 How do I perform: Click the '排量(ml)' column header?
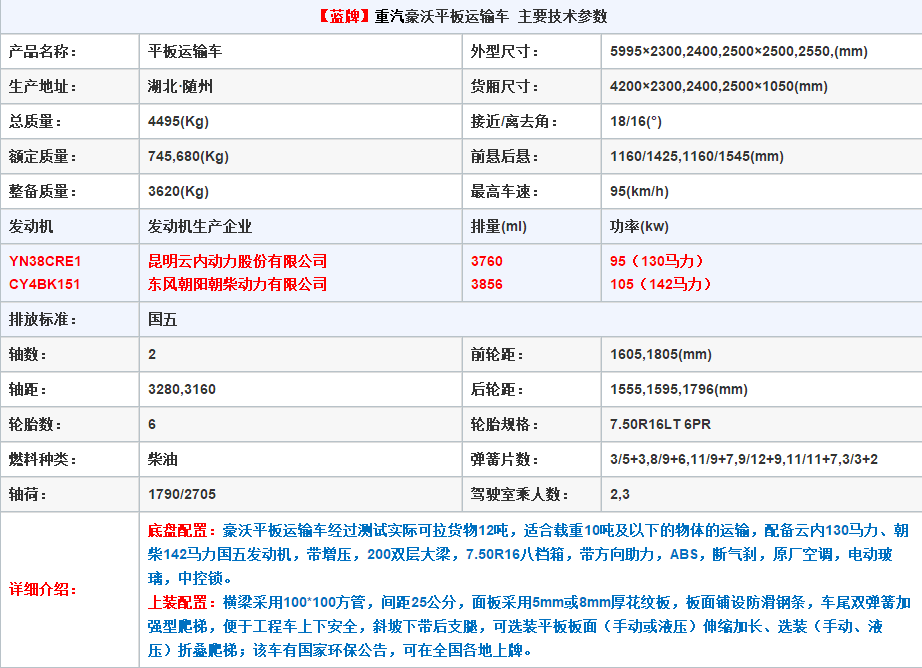[x=499, y=226]
